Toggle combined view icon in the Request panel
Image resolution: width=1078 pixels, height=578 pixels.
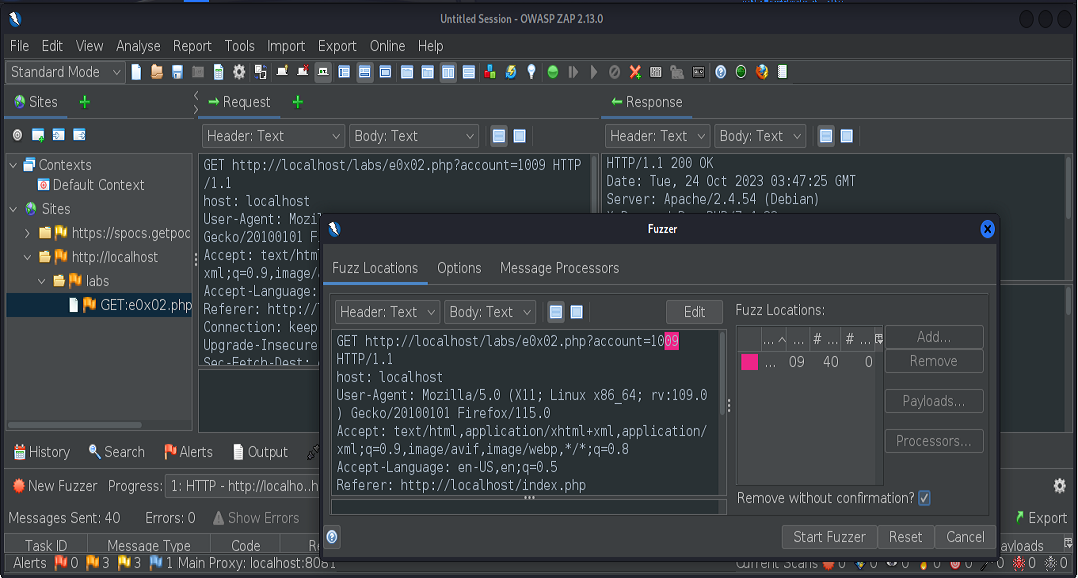(x=499, y=136)
